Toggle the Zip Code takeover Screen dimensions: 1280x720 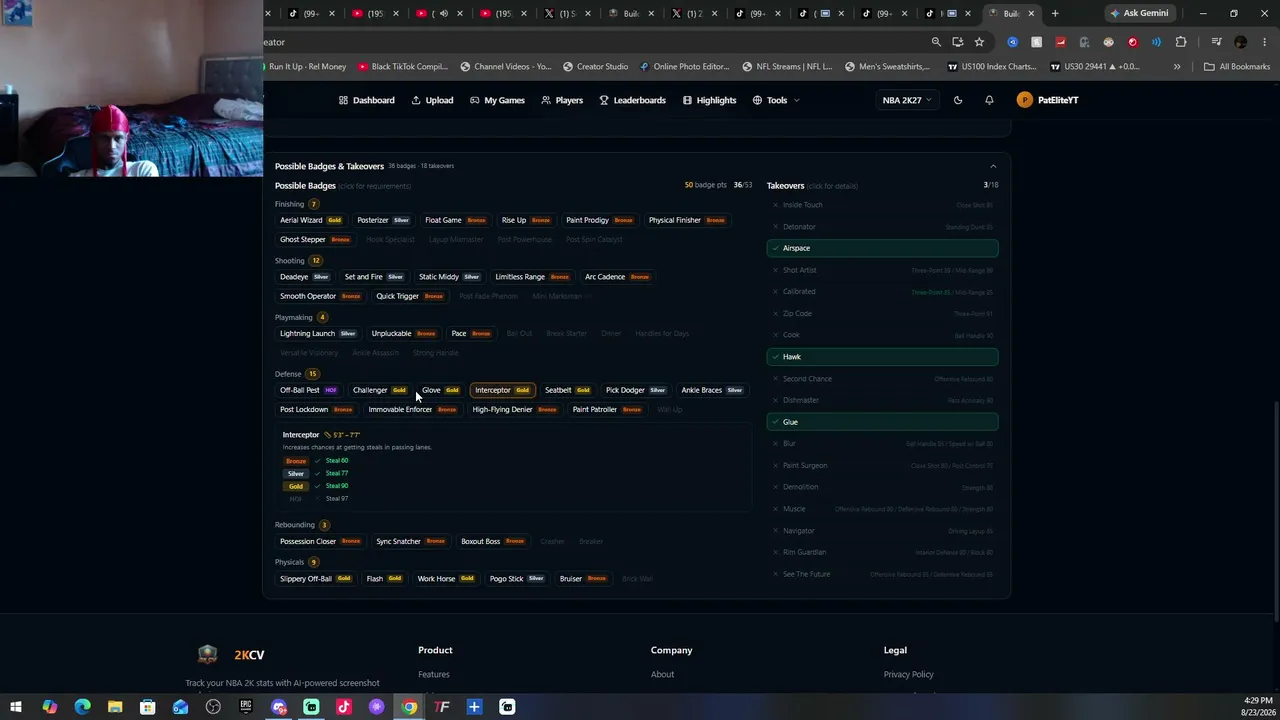pos(882,313)
